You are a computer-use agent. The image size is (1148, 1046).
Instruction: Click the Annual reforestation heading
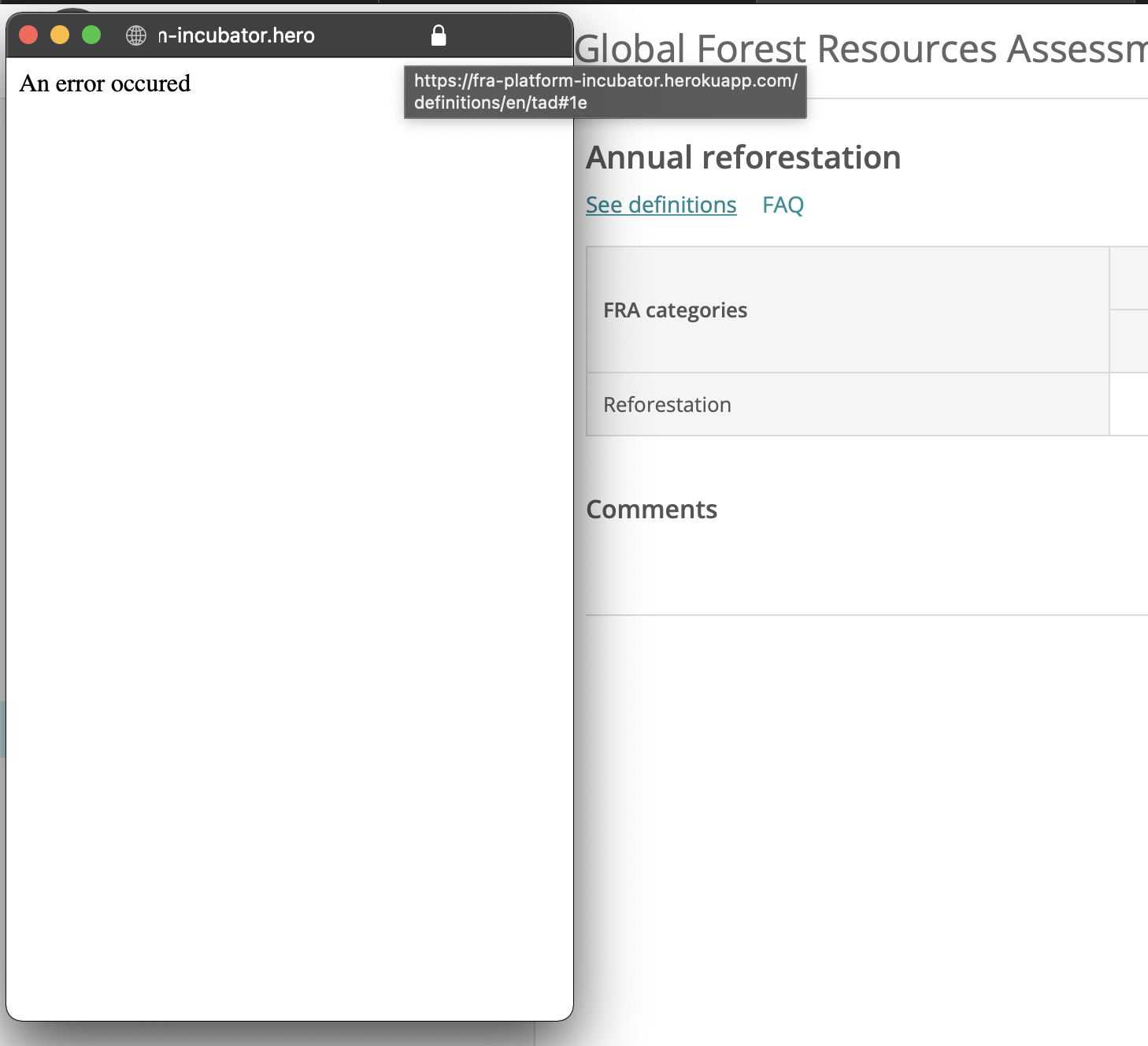(x=743, y=158)
